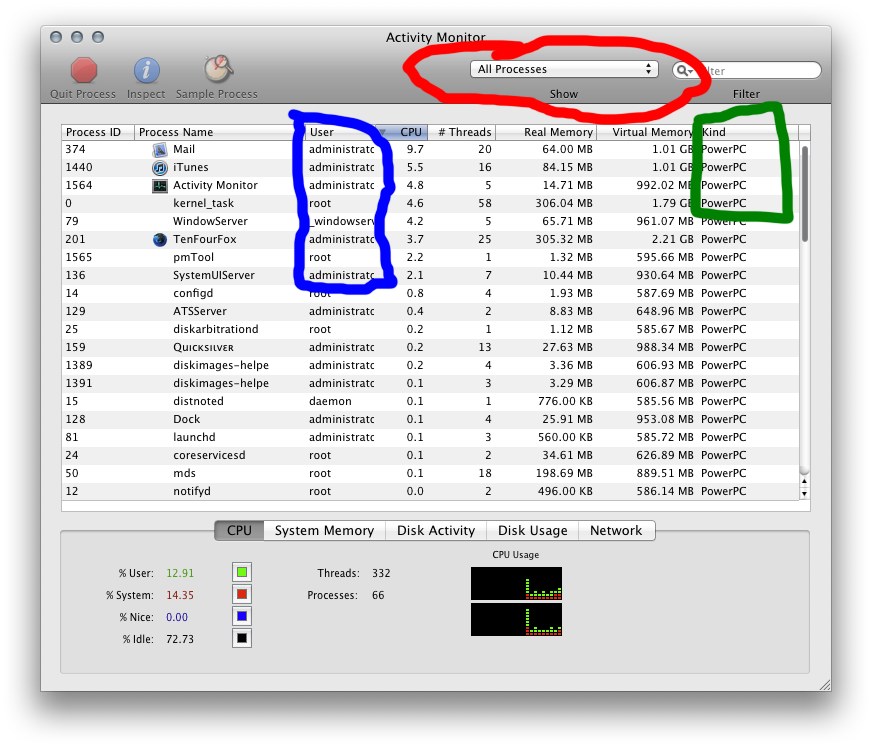Click the window minimize button
Viewport: 872px width, 747px height.
click(x=77, y=37)
